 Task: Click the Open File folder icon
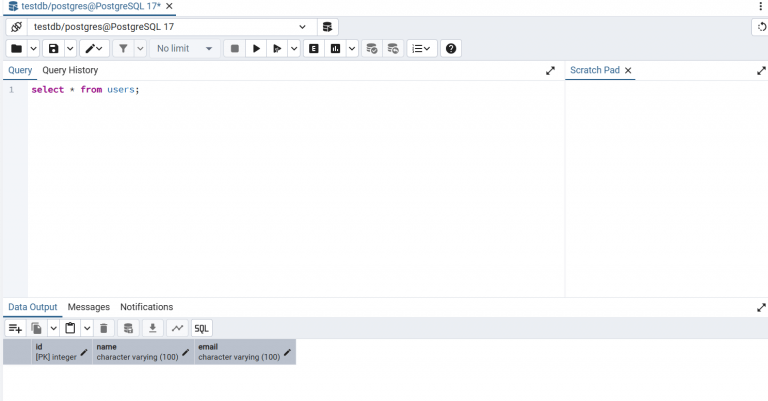17,48
